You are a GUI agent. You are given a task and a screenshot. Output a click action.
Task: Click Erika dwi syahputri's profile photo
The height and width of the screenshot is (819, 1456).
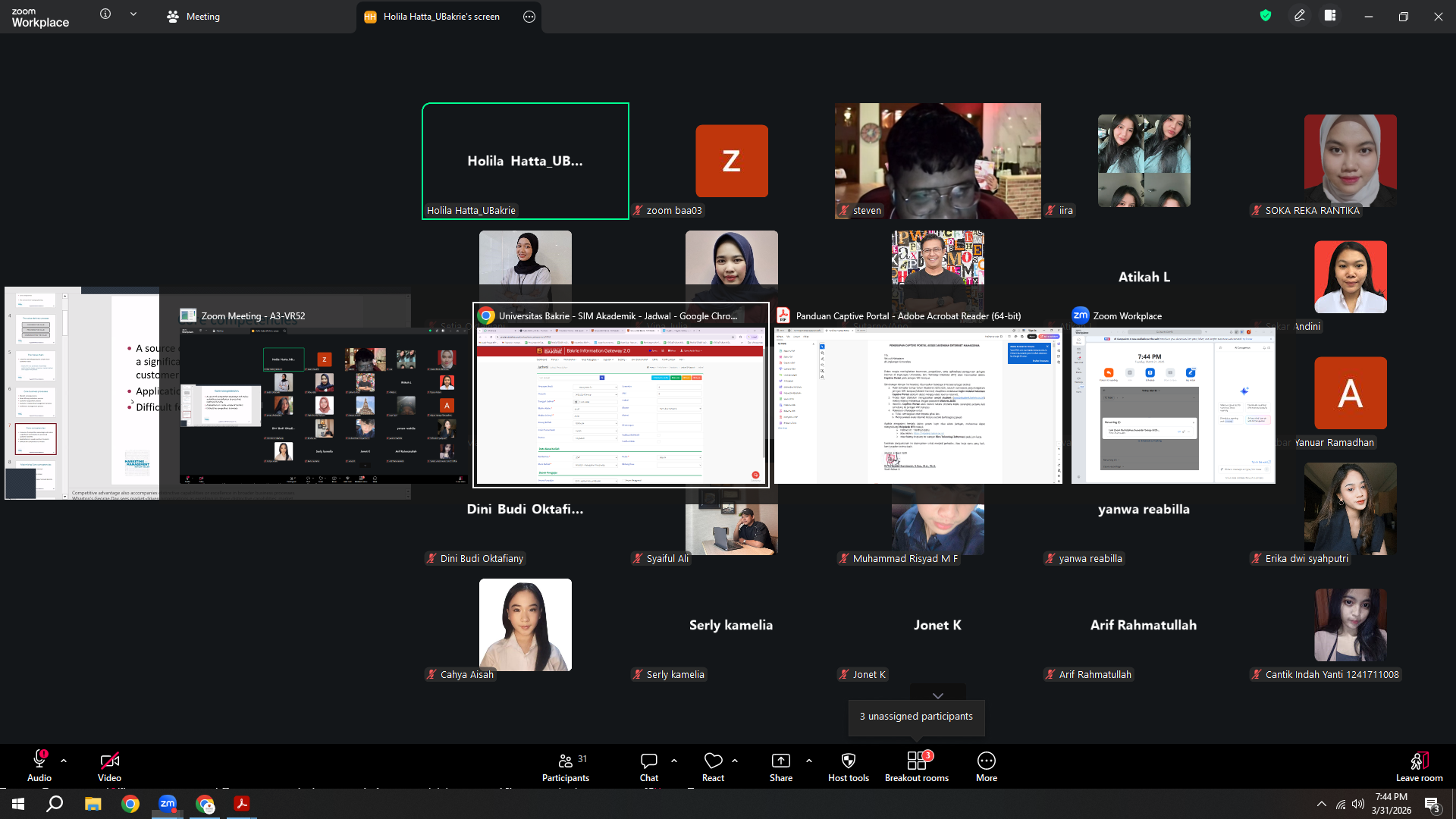click(x=1351, y=509)
